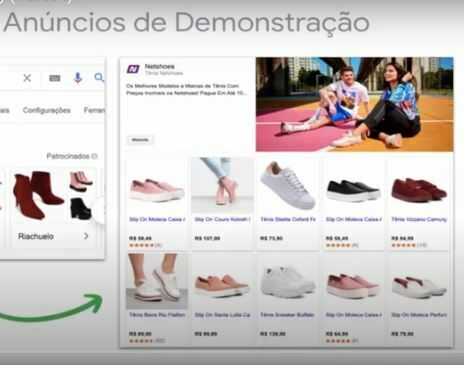The width and height of the screenshot is (464, 365).
Task: Click the Website button in the Netshoes ad
Action: 140,140
